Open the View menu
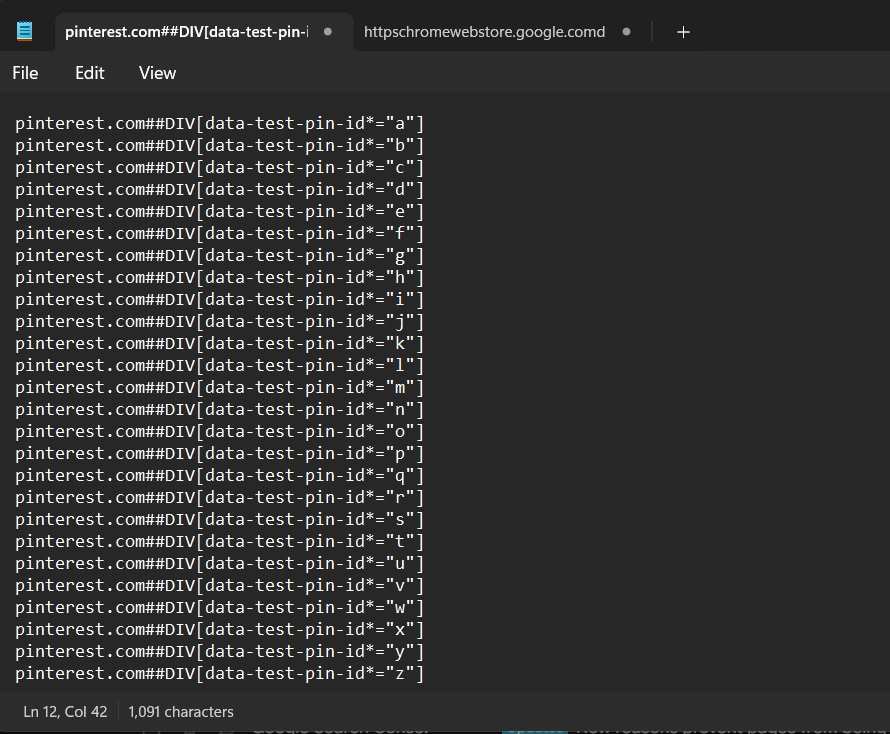The height and width of the screenshot is (734, 890). click(157, 73)
